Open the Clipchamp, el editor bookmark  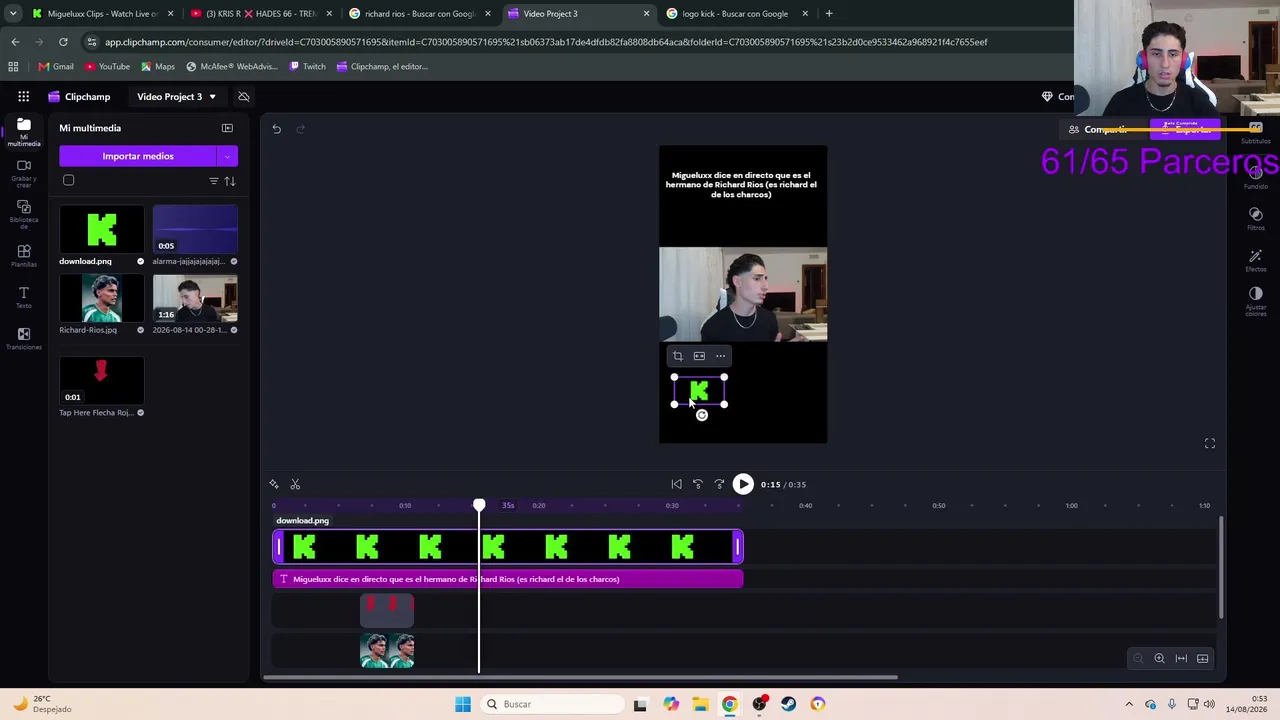[382, 67]
